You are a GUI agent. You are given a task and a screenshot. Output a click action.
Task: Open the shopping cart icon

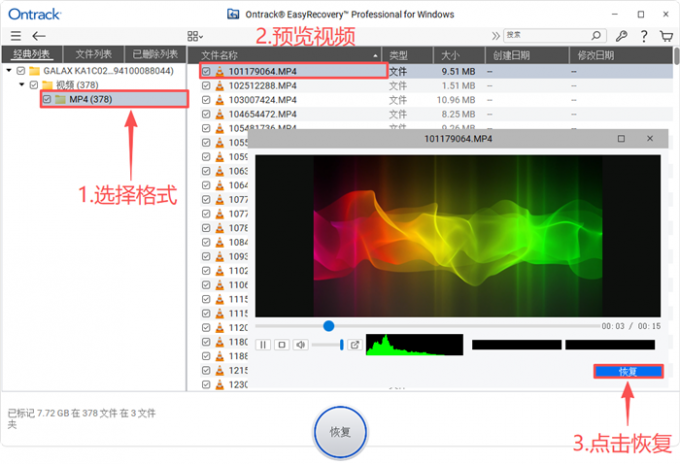(x=666, y=36)
